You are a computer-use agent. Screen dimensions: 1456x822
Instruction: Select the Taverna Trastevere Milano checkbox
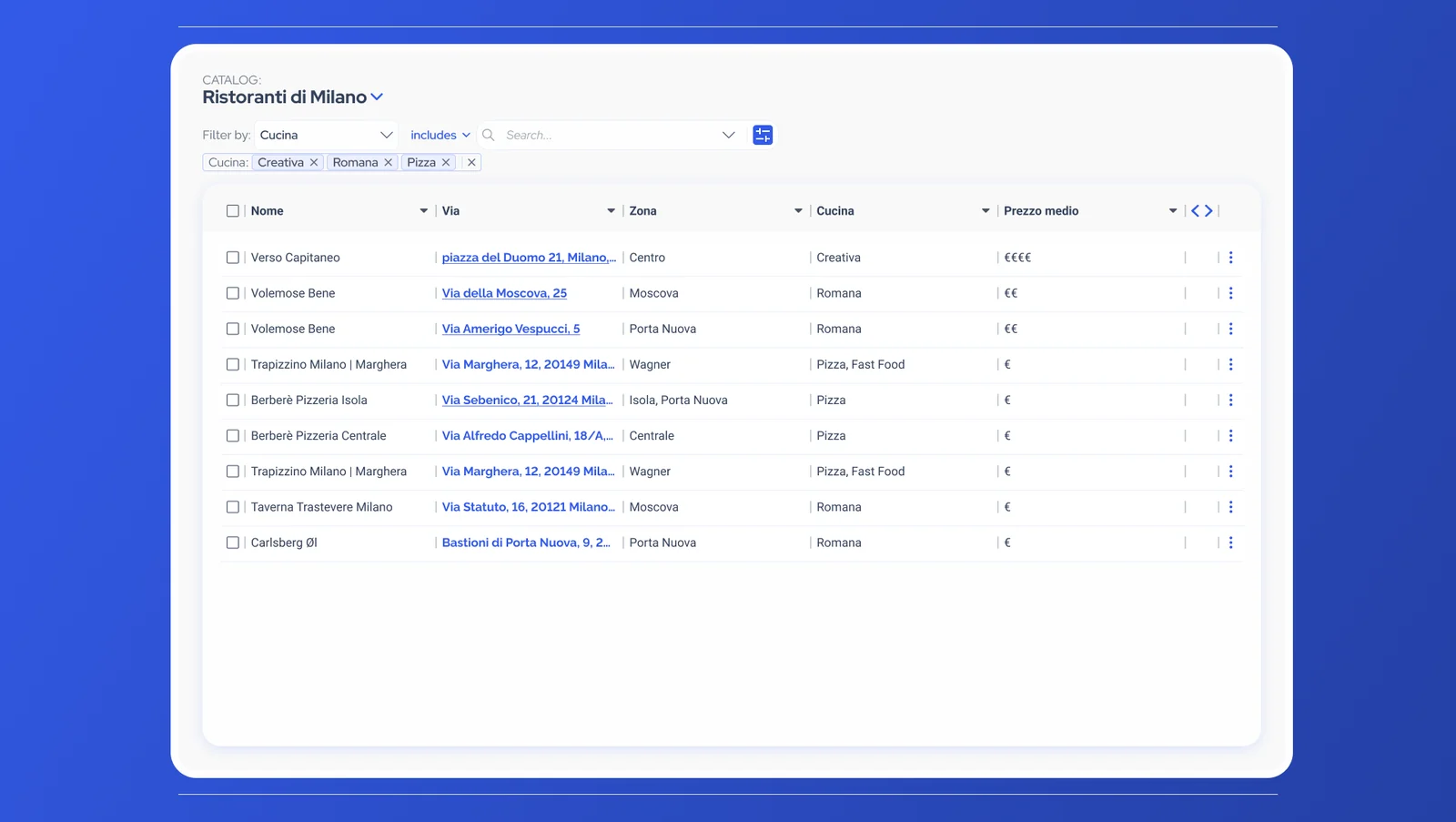pos(233,507)
